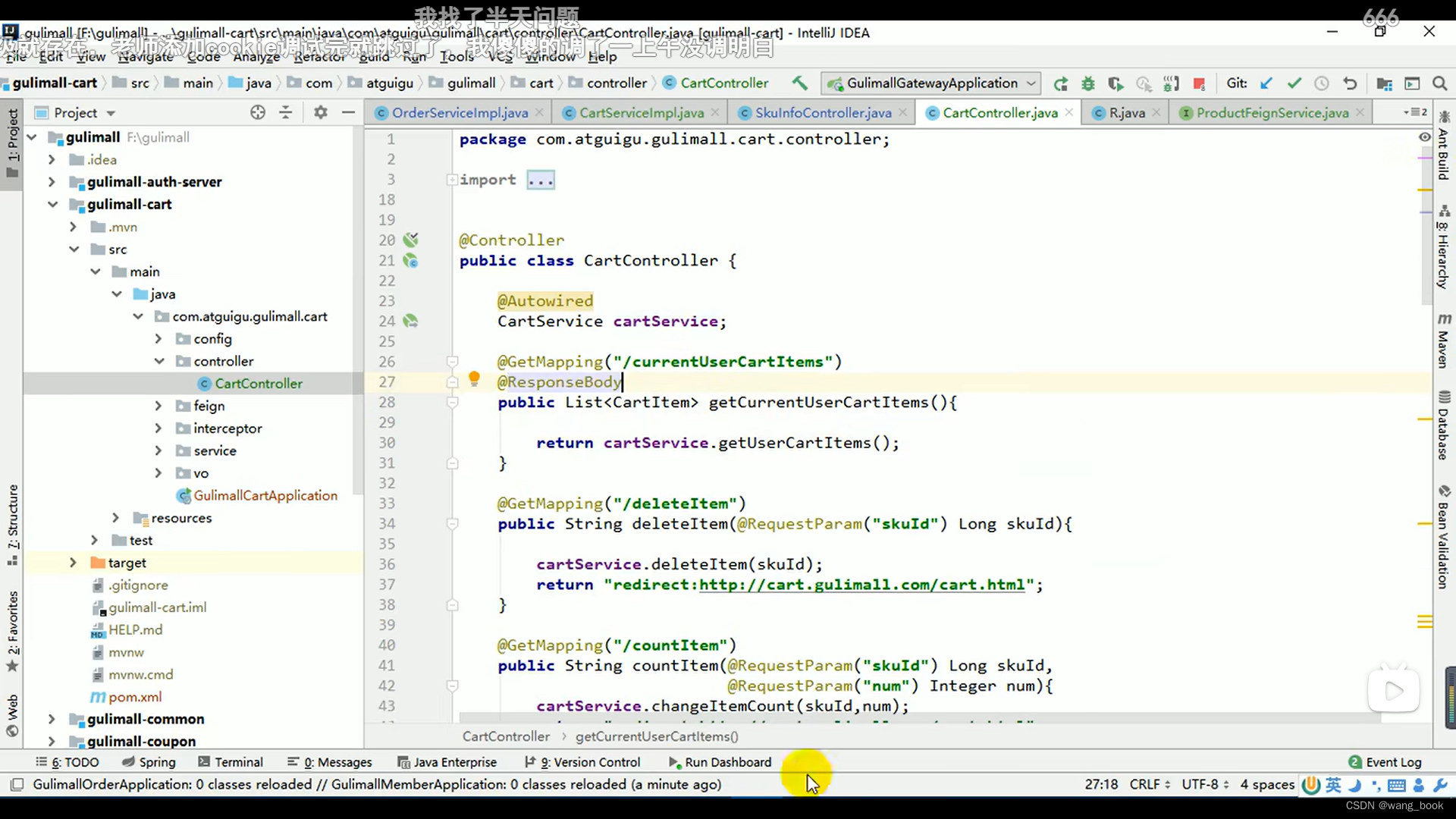
Task: Expand the gulimall-auth-server module
Action: pyautogui.click(x=51, y=182)
